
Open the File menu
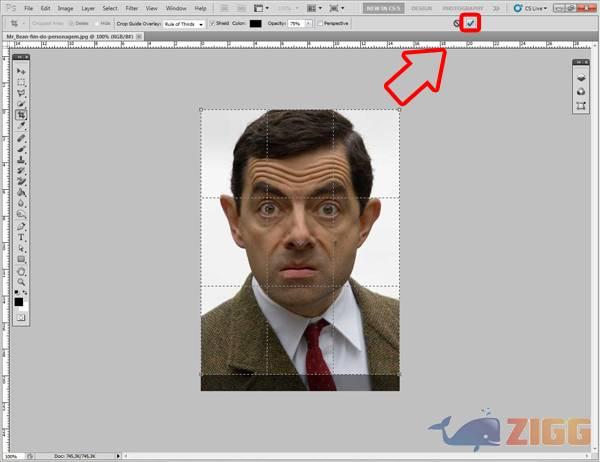28,8
